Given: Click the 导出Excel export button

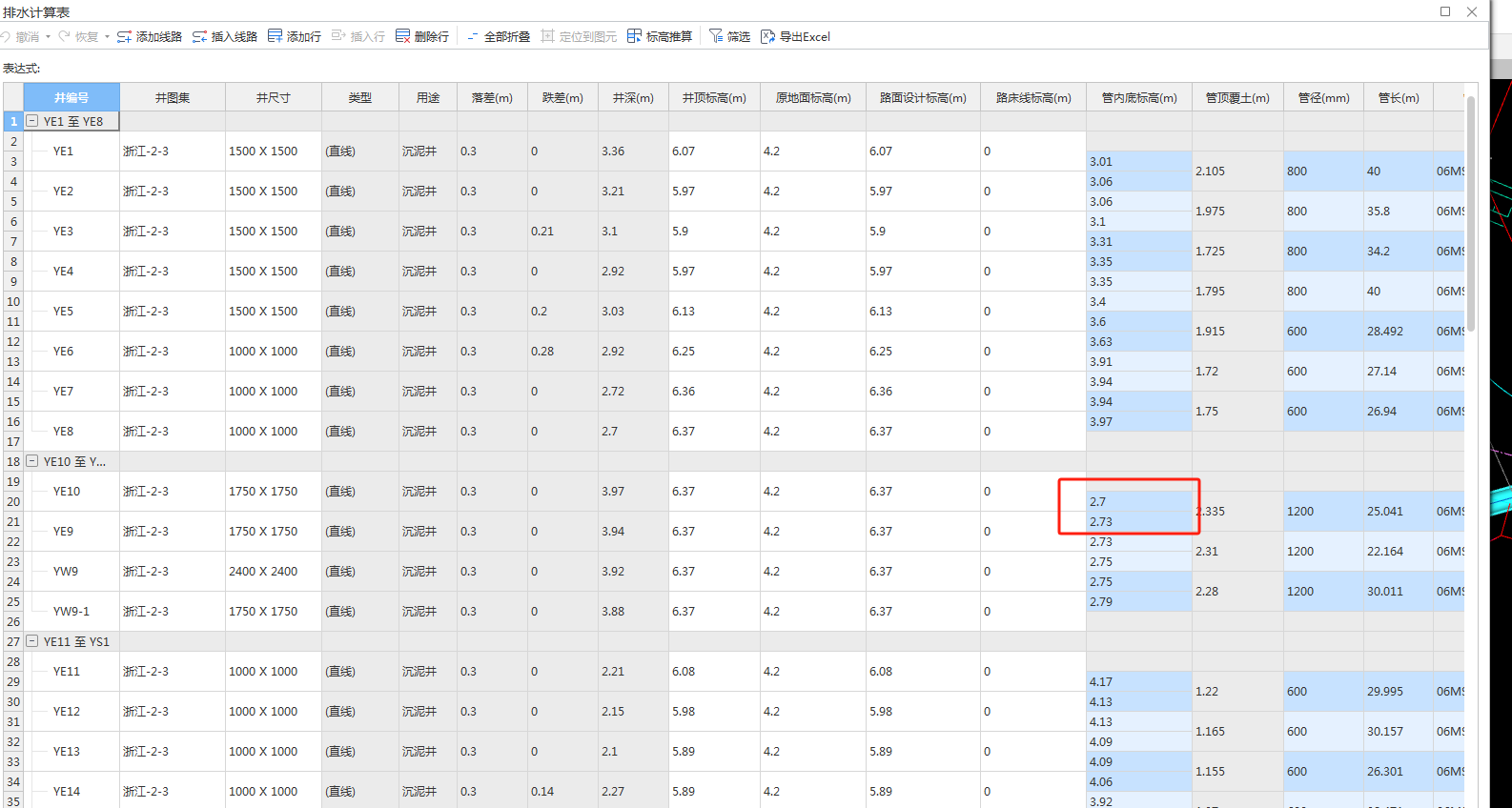Looking at the screenshot, I should [796, 36].
